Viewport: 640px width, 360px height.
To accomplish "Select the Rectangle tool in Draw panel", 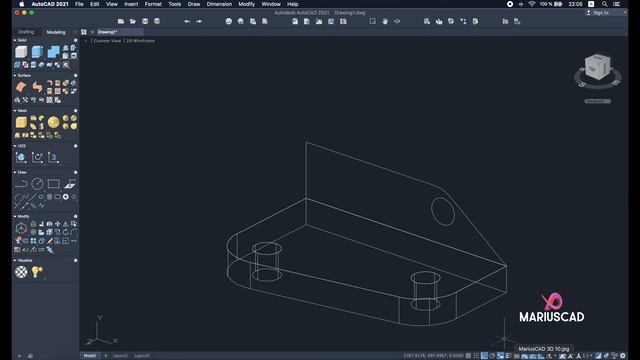I will point(53,184).
